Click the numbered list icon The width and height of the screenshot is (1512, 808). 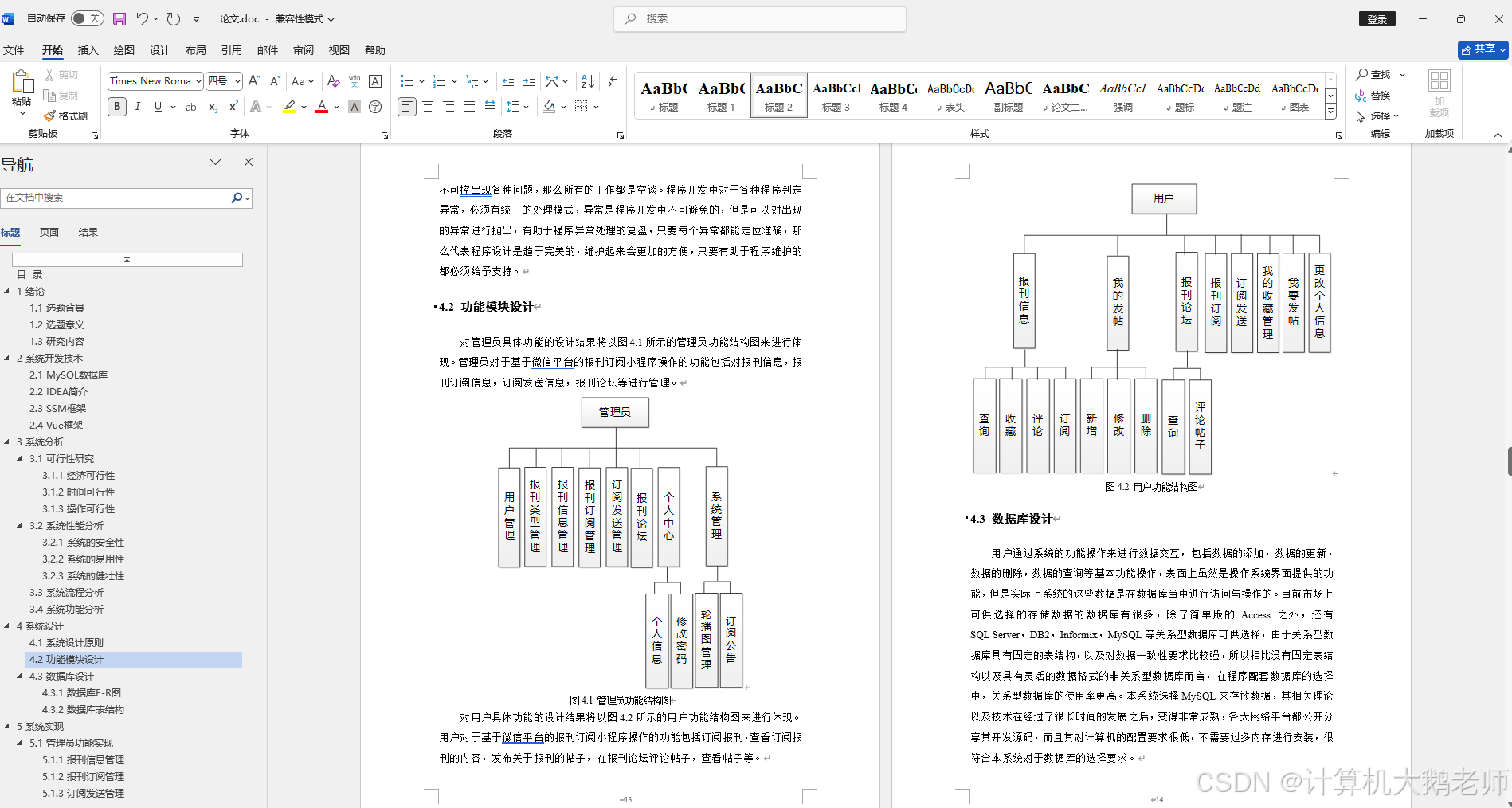pyautogui.click(x=439, y=80)
